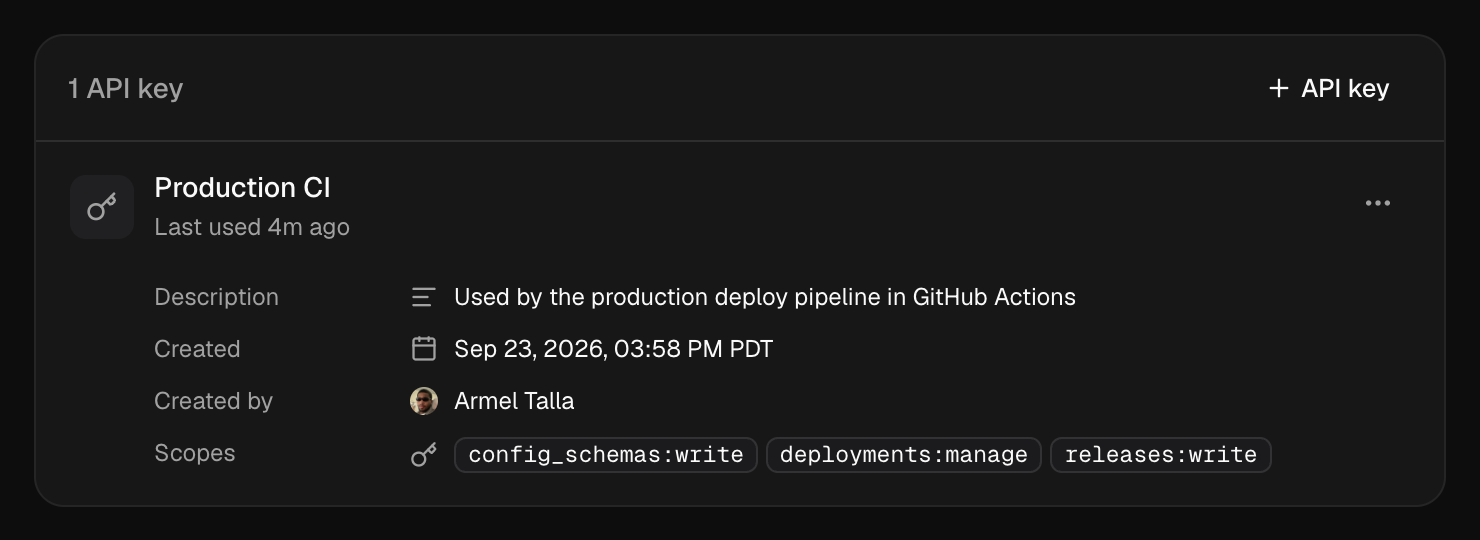Click the Scopes field label
The width and height of the screenshot is (1480, 540).
tap(195, 453)
